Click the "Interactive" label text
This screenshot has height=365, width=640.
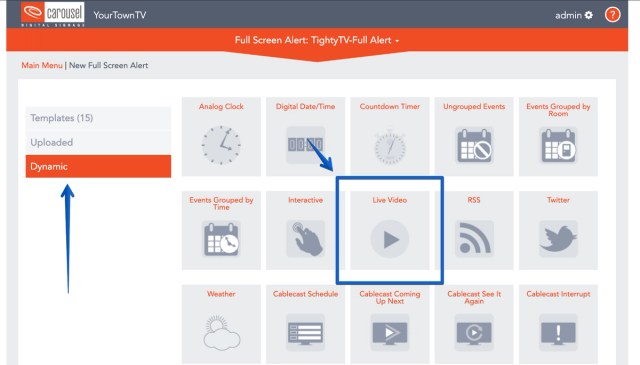coord(305,200)
